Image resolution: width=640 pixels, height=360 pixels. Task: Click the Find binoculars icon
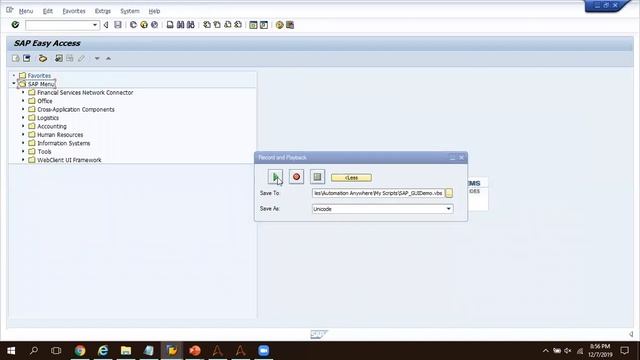pyautogui.click(x=180, y=25)
